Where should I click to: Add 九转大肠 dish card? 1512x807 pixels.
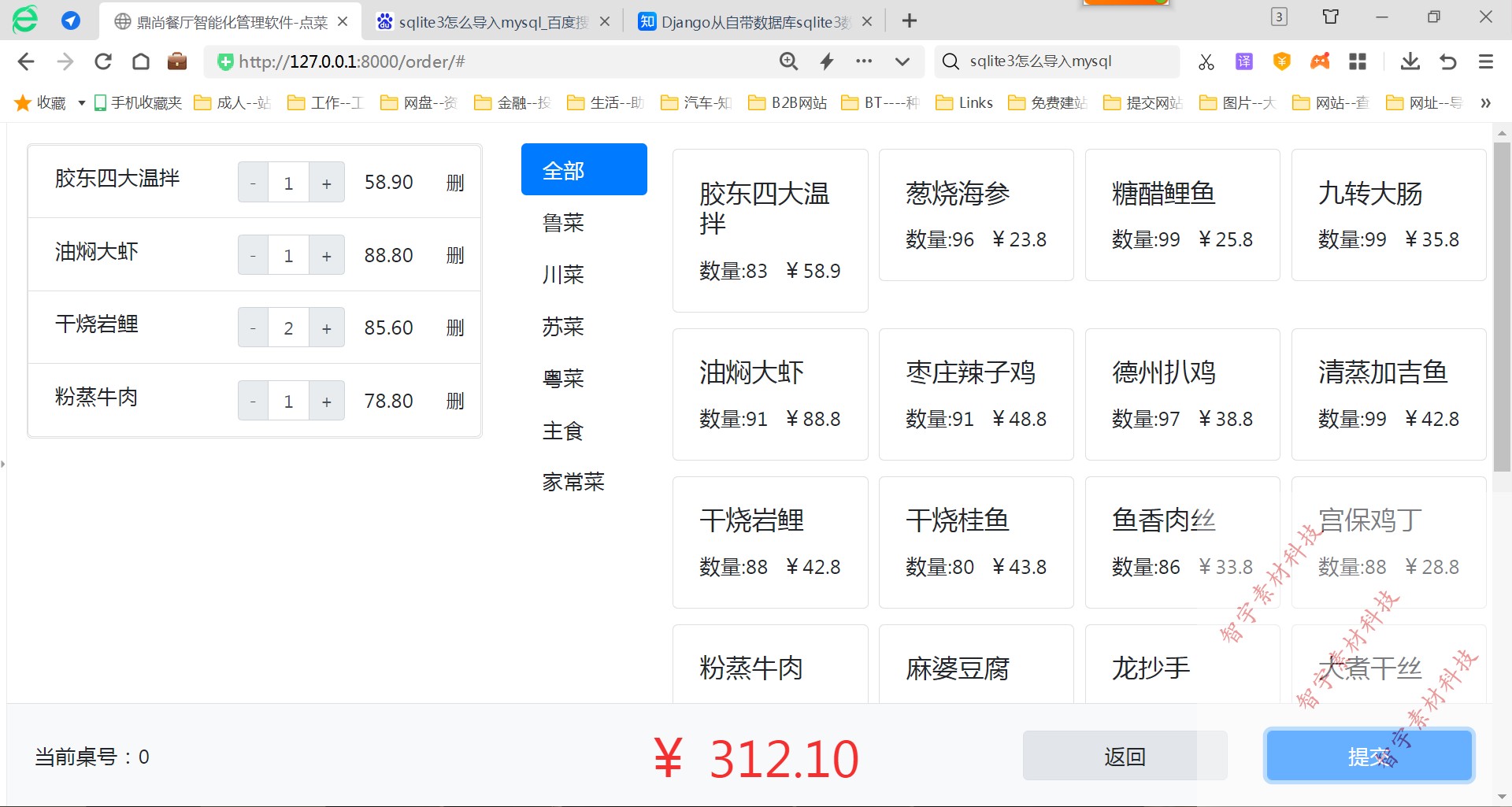[x=1388, y=215]
